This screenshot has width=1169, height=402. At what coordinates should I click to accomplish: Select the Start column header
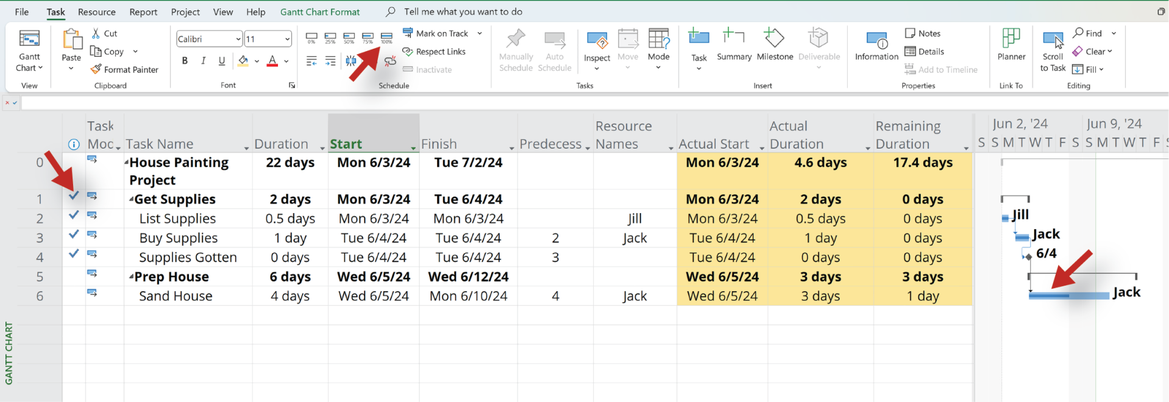click(x=374, y=134)
